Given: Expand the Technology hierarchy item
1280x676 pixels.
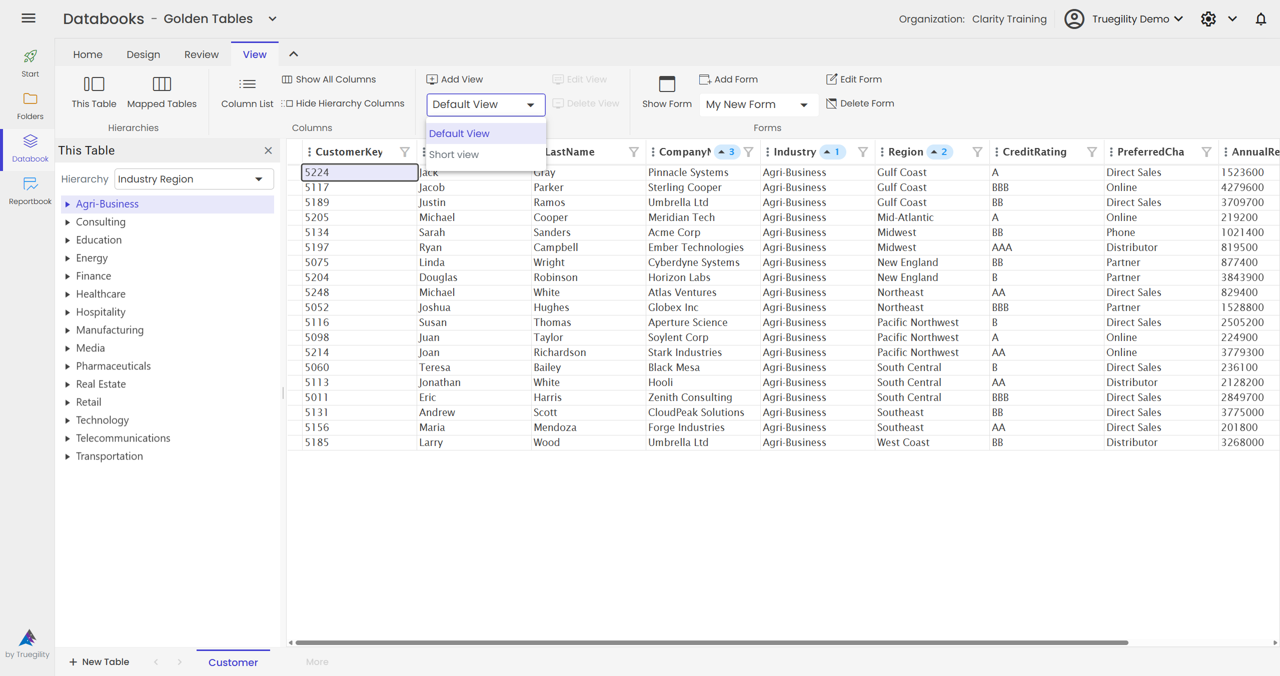Looking at the screenshot, I should click(x=65, y=419).
